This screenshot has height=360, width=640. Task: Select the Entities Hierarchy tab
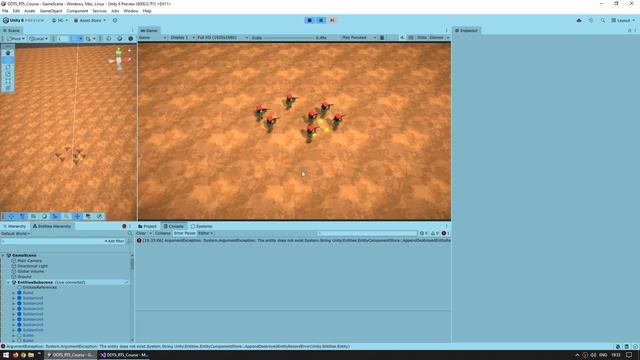point(52,226)
